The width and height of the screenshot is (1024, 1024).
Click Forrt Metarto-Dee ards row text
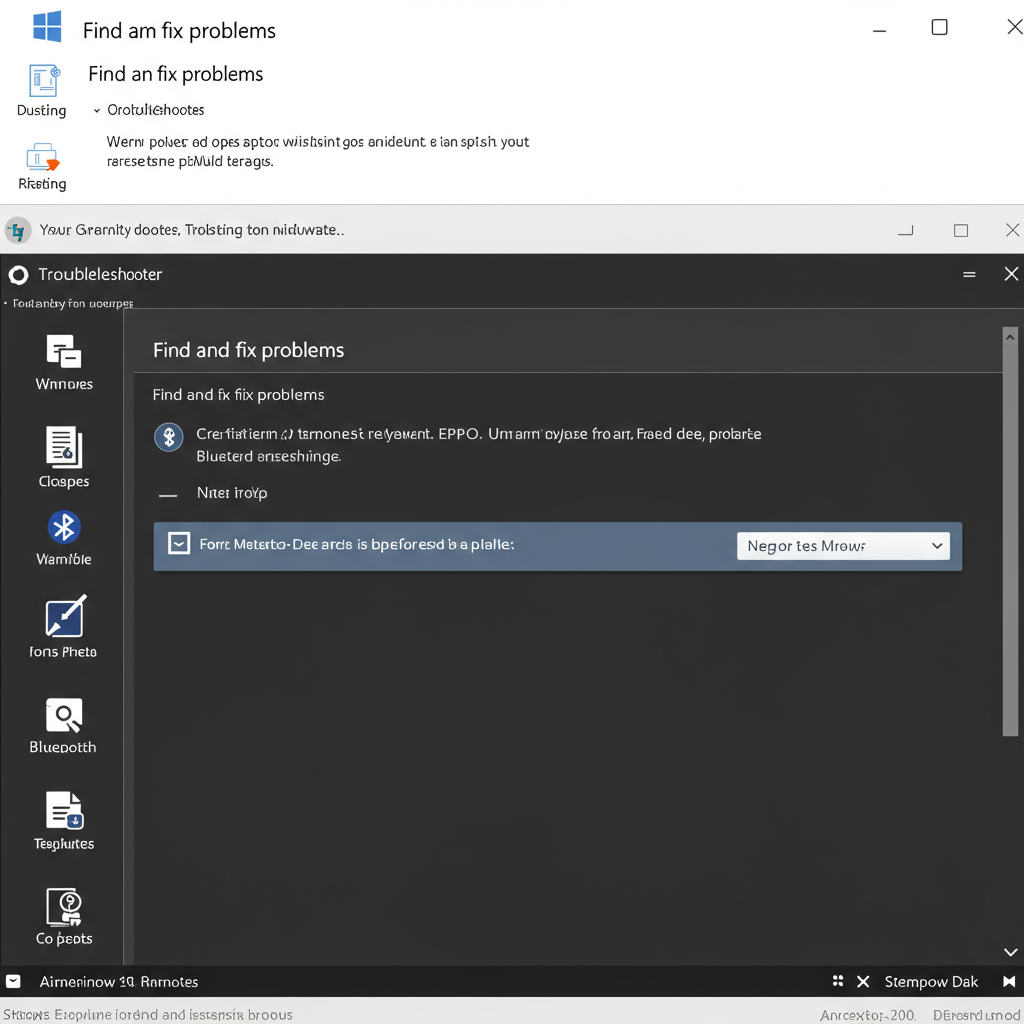357,544
